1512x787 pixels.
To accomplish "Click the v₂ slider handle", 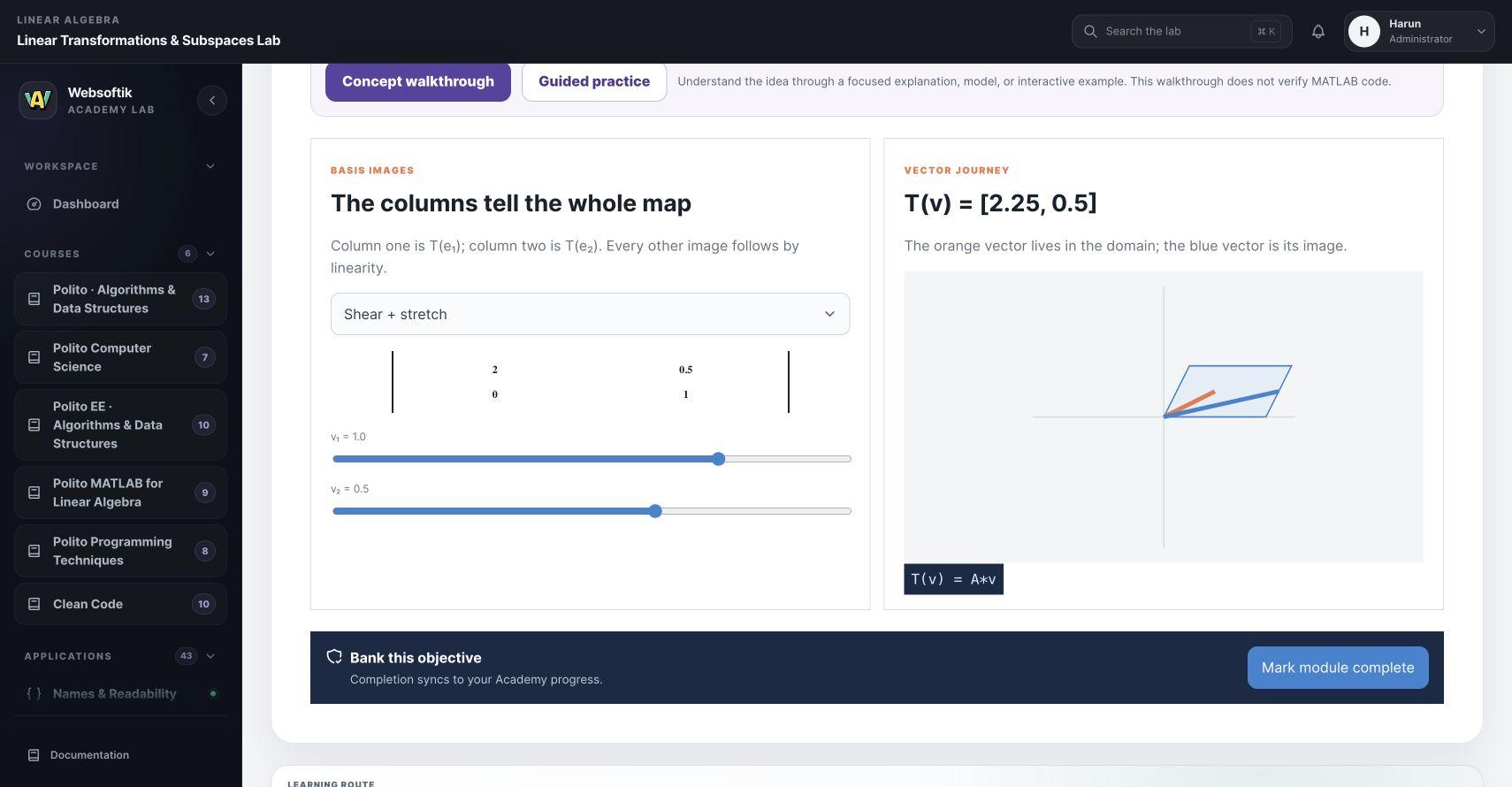I will [655, 511].
